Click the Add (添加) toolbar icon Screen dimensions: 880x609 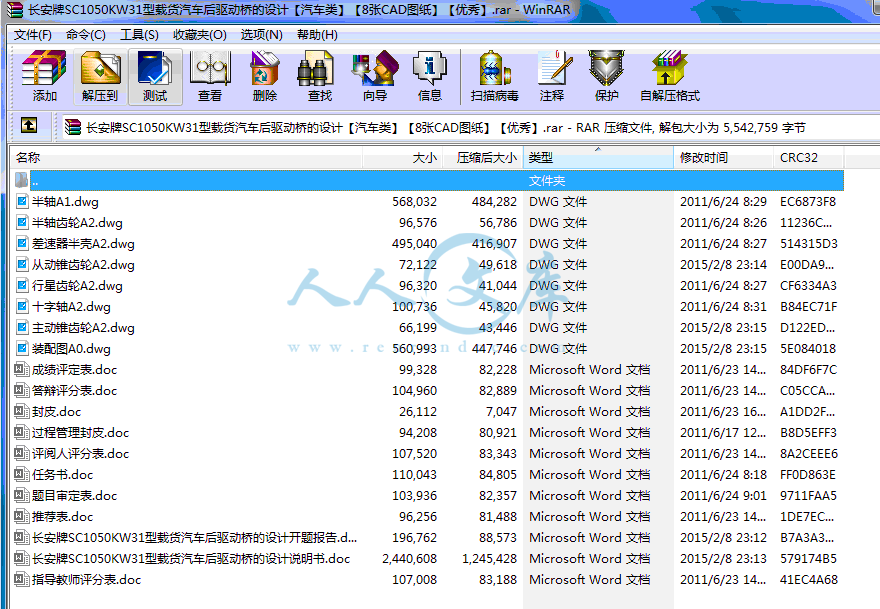pos(44,76)
